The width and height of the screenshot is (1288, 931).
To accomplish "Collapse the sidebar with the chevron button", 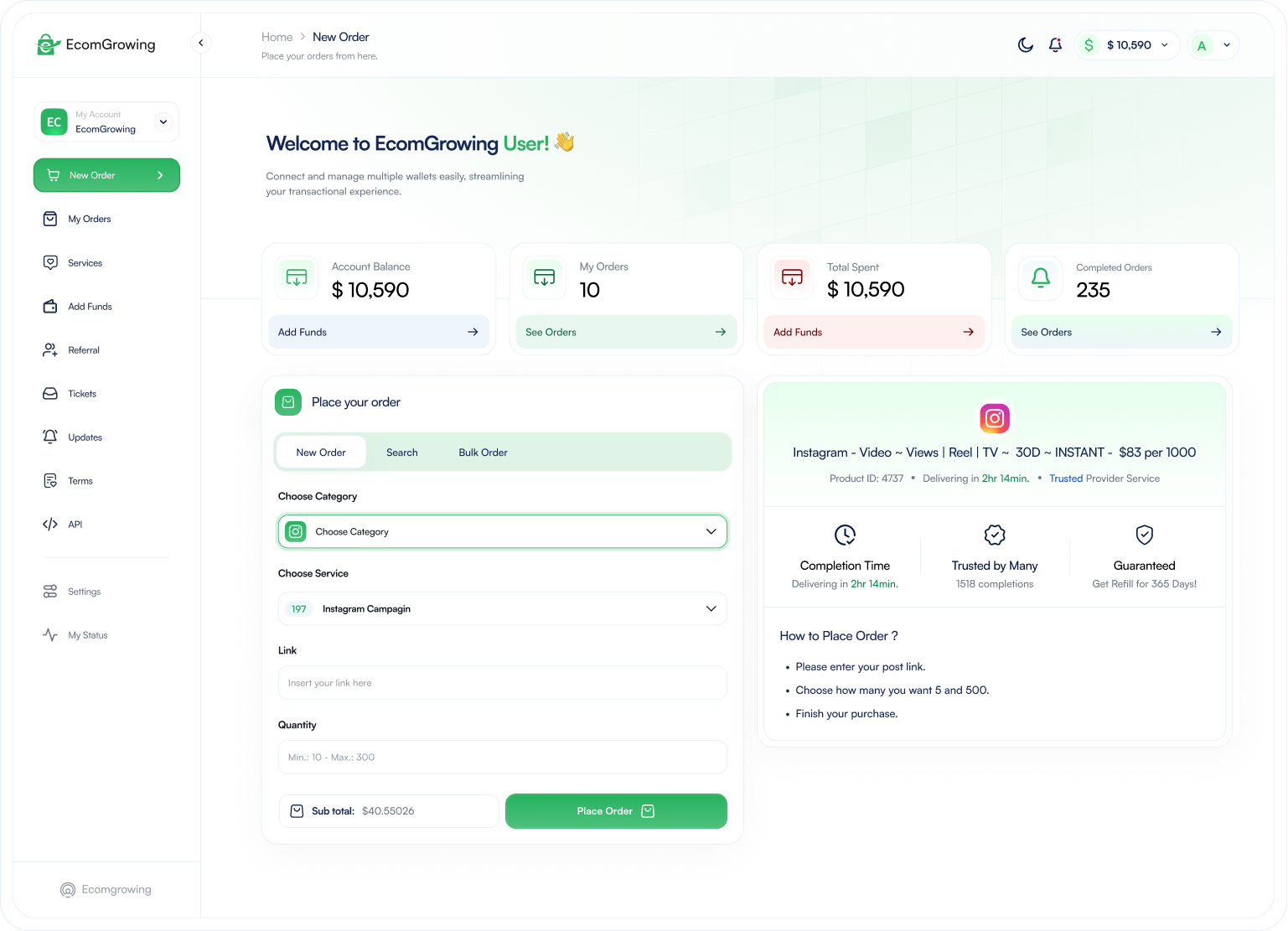I will [200, 43].
